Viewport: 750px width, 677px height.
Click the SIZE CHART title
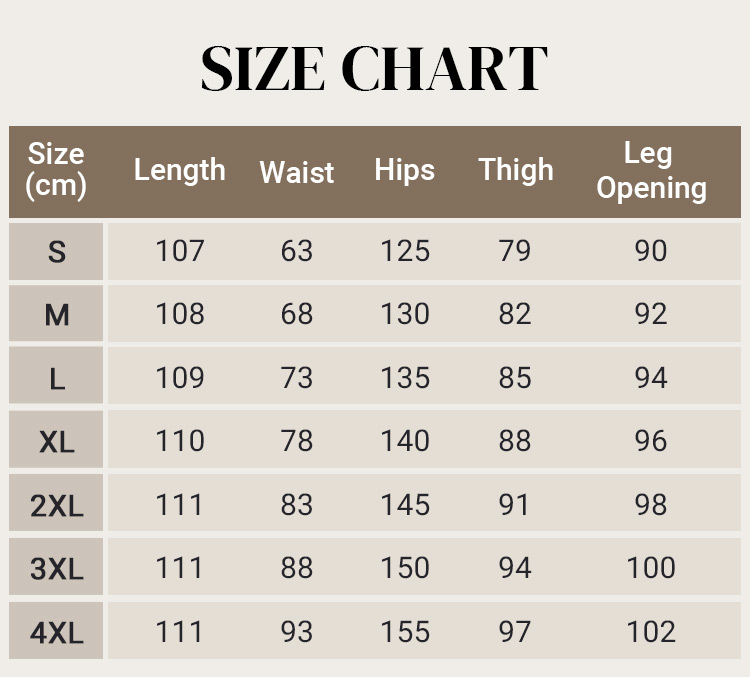pos(374,68)
